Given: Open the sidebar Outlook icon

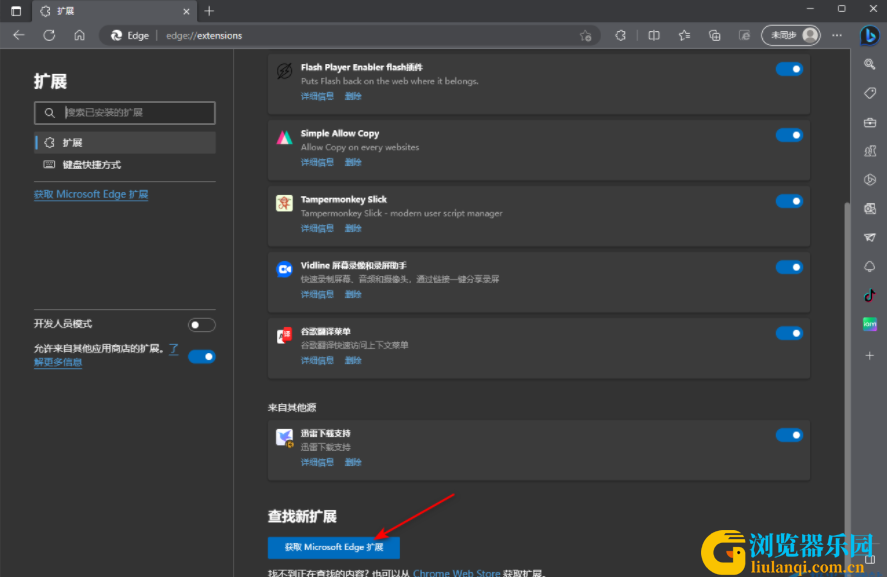Looking at the screenshot, I should (x=870, y=209).
